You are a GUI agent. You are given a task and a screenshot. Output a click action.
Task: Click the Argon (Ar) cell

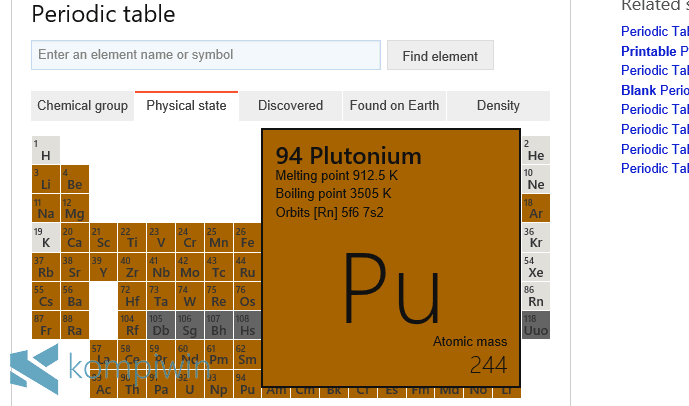coord(536,208)
